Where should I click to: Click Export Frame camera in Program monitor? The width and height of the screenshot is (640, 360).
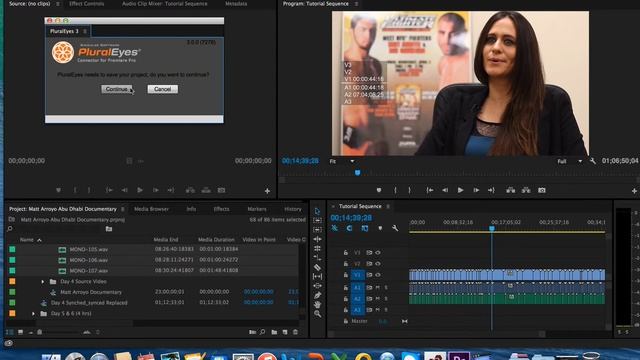542,190
